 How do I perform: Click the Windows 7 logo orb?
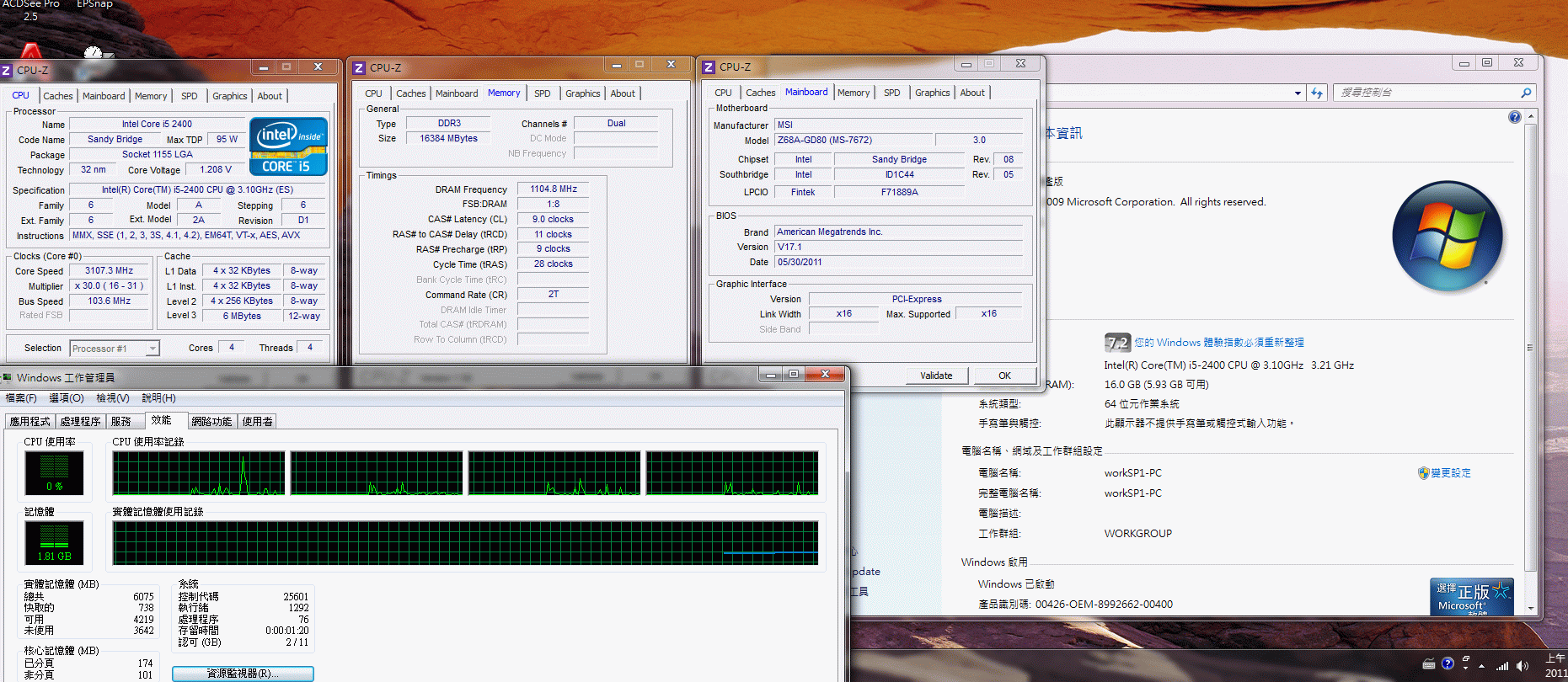click(x=1448, y=237)
